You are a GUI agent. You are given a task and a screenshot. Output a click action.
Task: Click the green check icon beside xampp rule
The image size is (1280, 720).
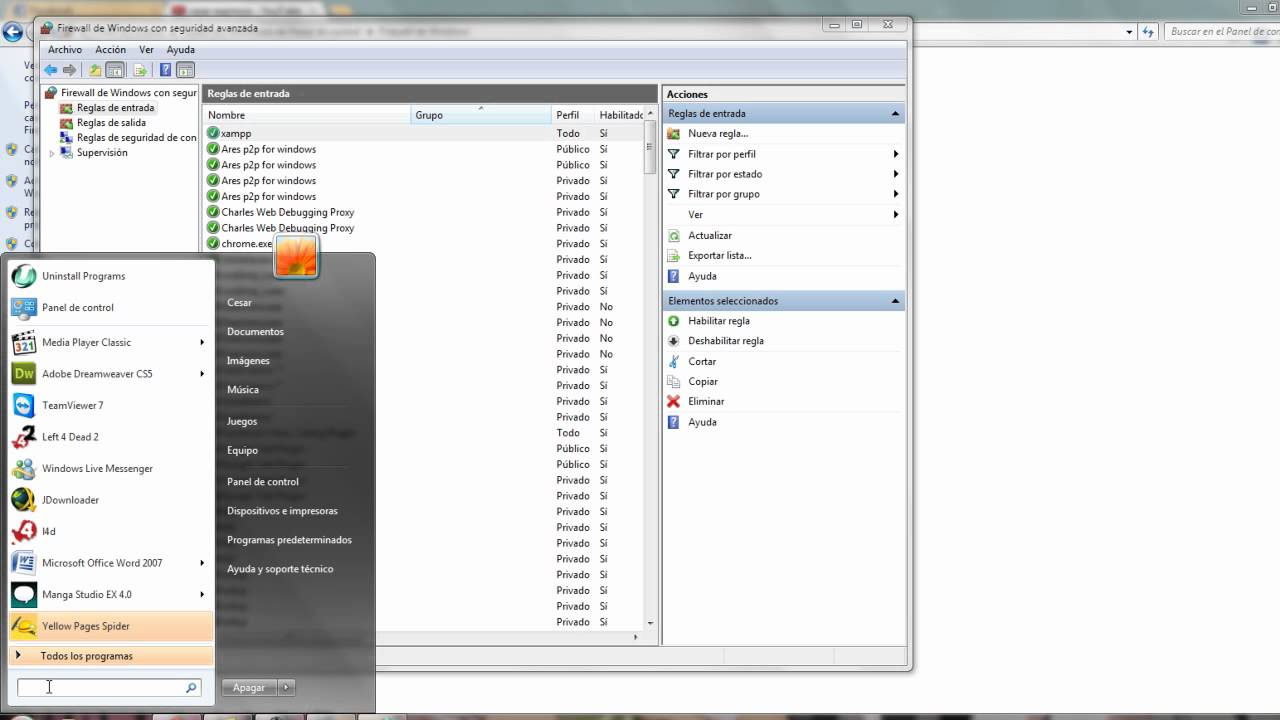click(213, 133)
